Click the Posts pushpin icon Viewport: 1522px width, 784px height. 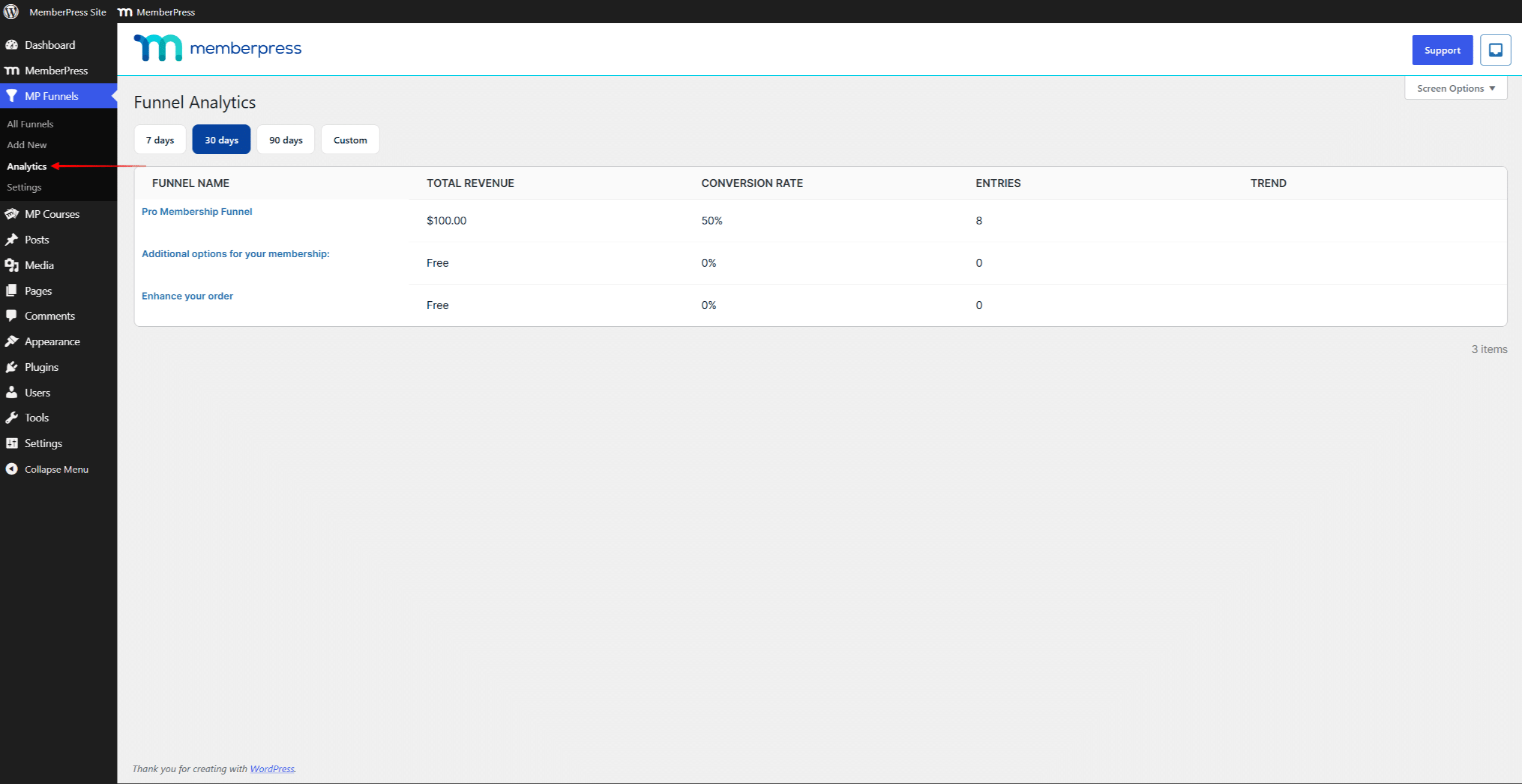pyautogui.click(x=11, y=239)
